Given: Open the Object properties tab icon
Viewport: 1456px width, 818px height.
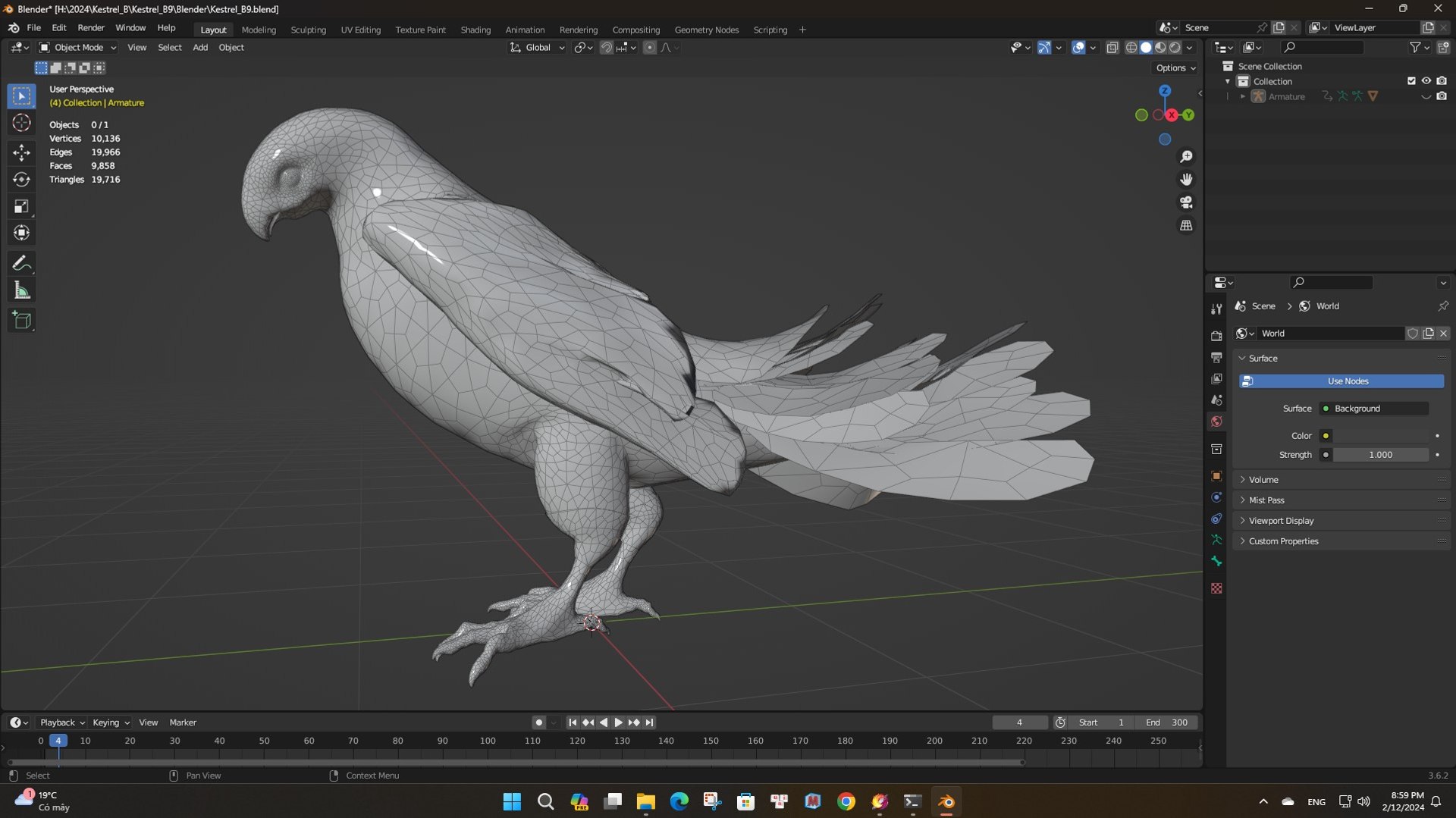Looking at the screenshot, I should pos(1216,476).
